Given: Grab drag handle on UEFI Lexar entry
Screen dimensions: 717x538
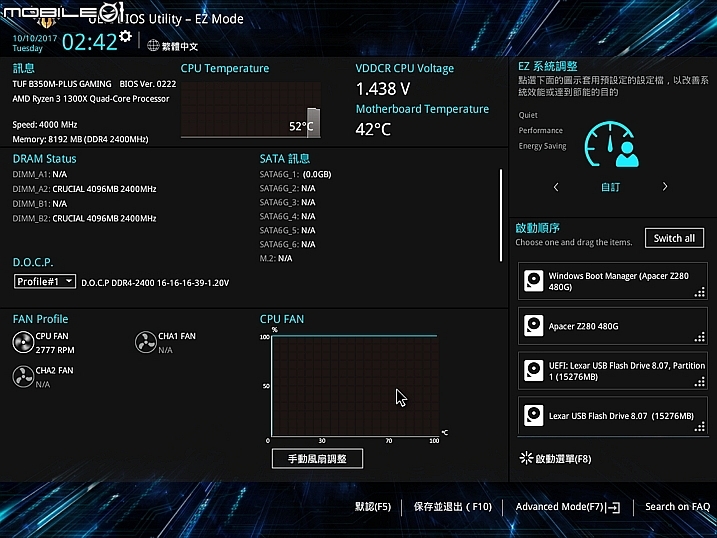Looking at the screenshot, I should point(700,382).
